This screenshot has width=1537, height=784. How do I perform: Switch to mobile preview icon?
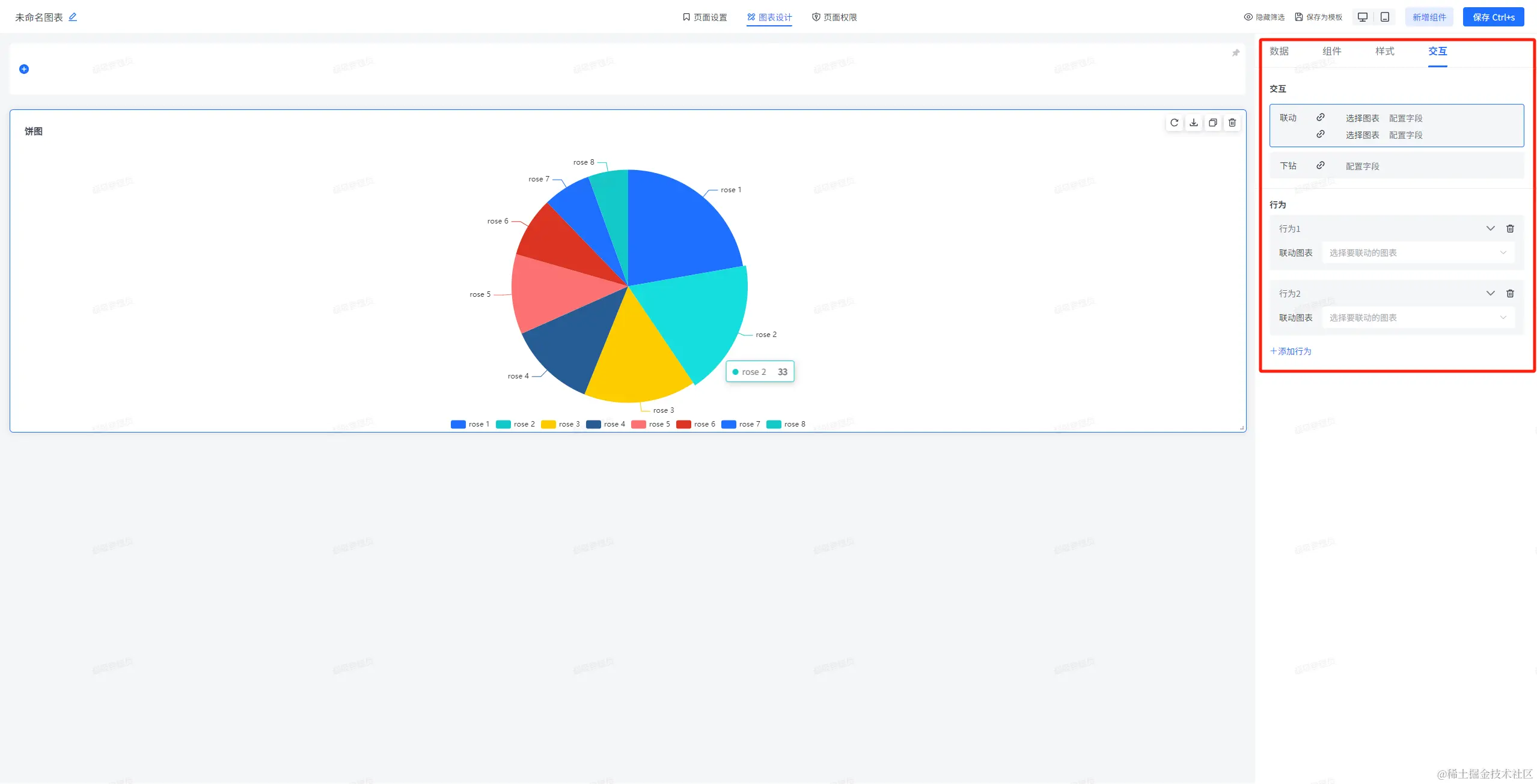tap(1384, 17)
